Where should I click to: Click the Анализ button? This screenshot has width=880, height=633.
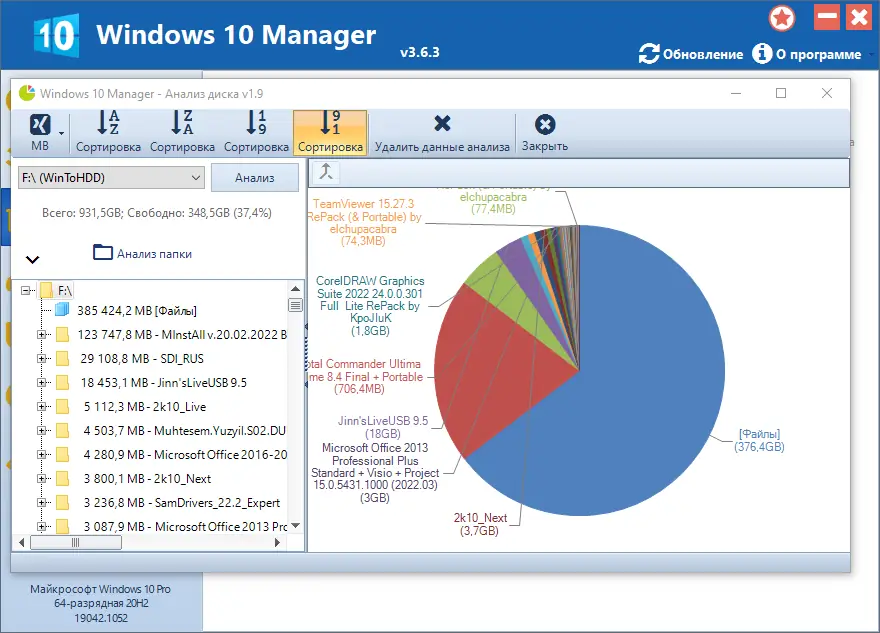pyautogui.click(x=255, y=178)
